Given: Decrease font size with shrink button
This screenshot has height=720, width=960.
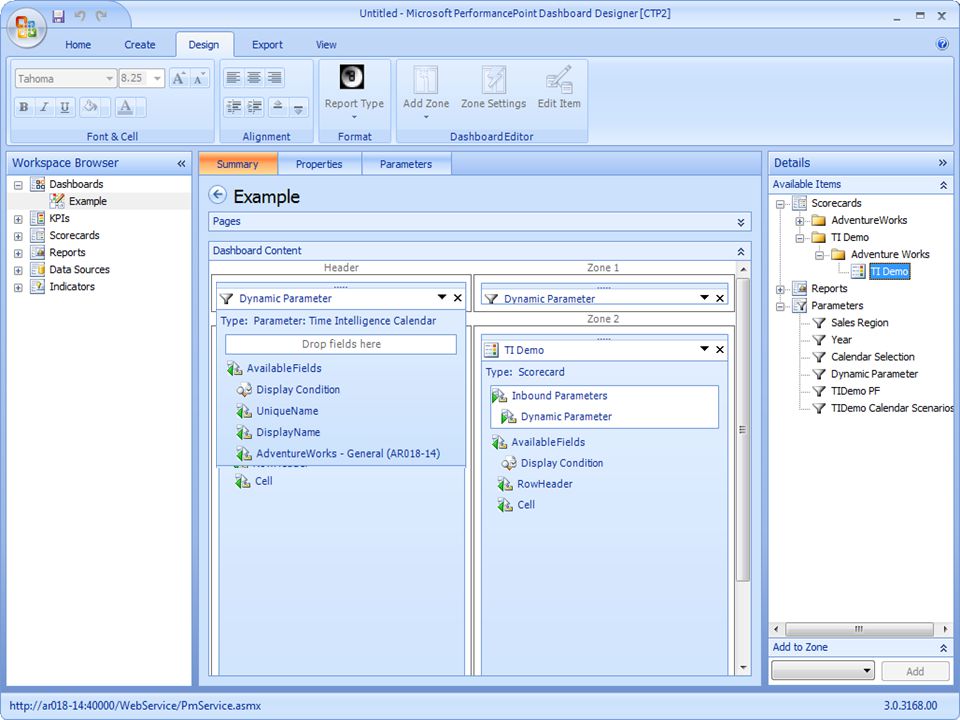Looking at the screenshot, I should pyautogui.click(x=200, y=78).
